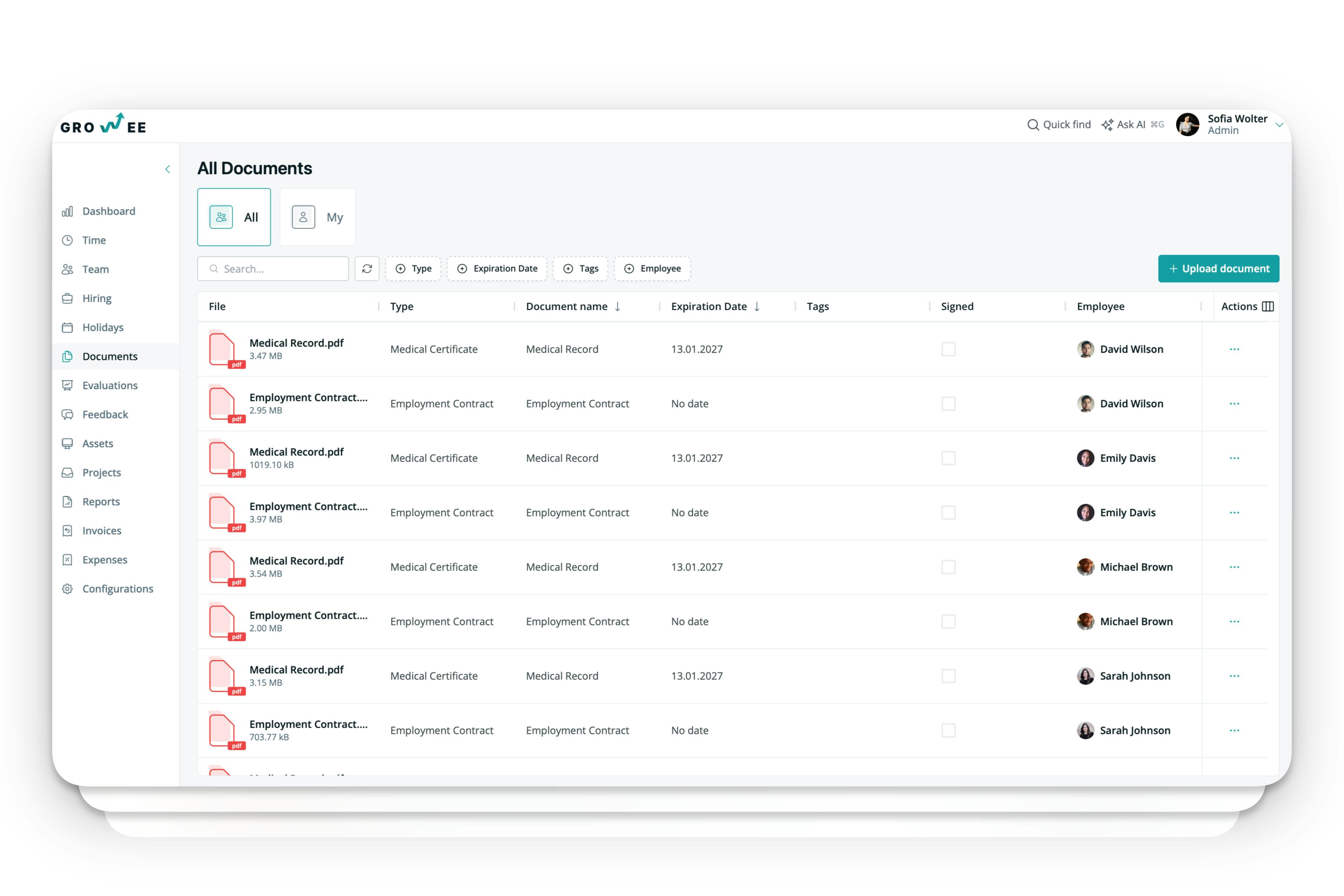Open the Holidays calendar icon

(x=68, y=327)
